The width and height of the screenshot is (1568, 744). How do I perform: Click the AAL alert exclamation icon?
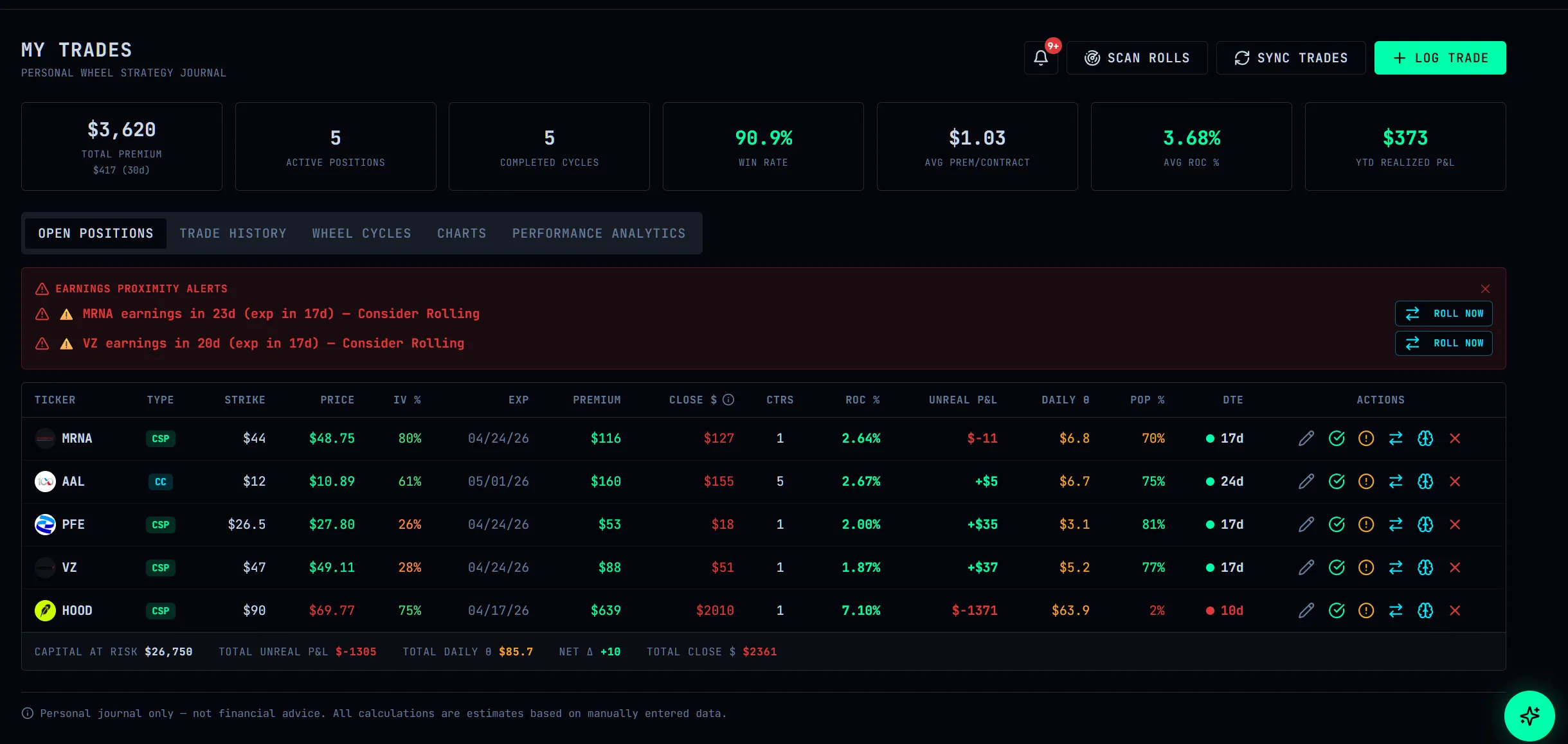click(1366, 481)
